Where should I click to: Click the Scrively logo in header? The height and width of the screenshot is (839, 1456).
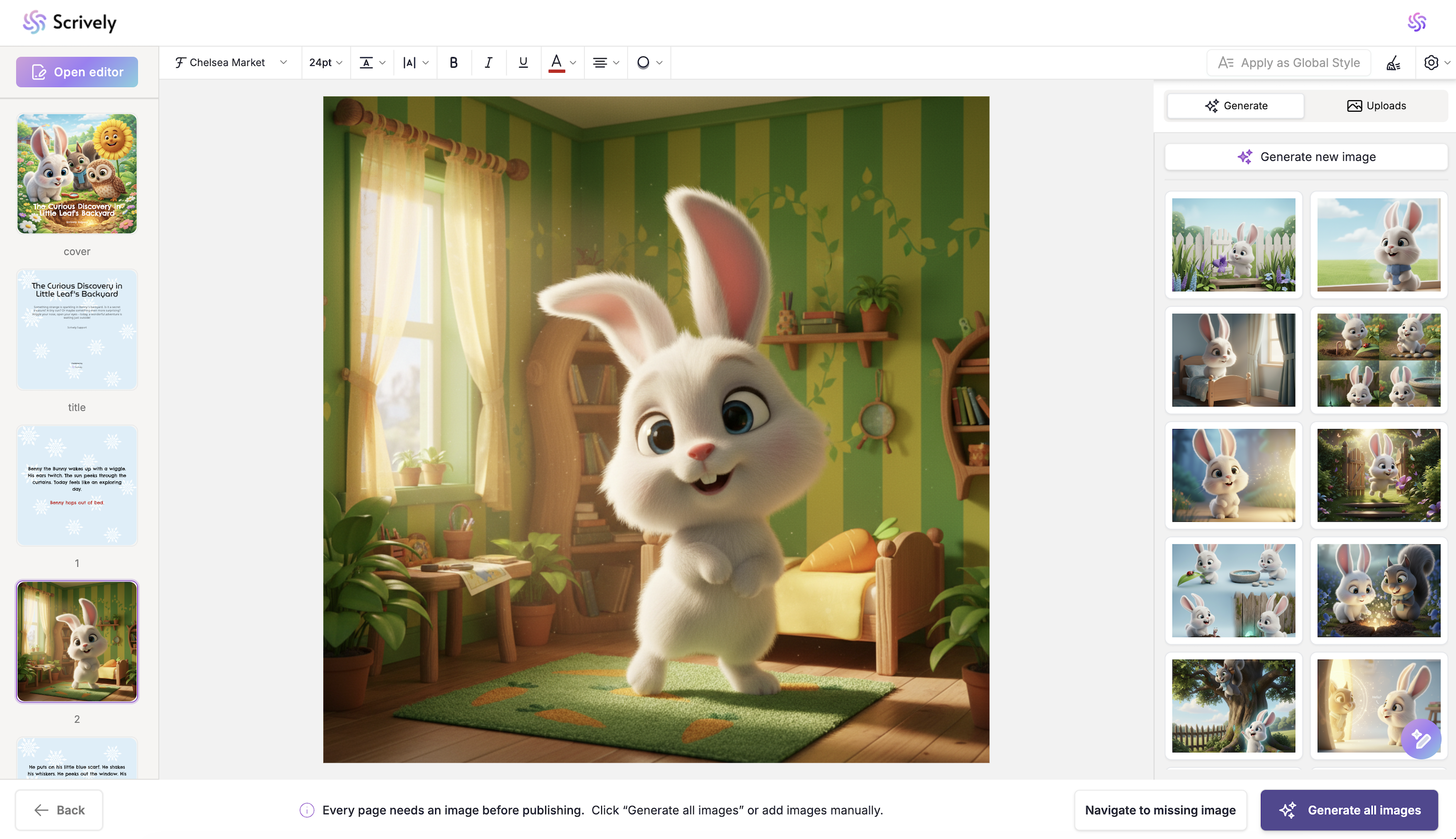(70, 23)
